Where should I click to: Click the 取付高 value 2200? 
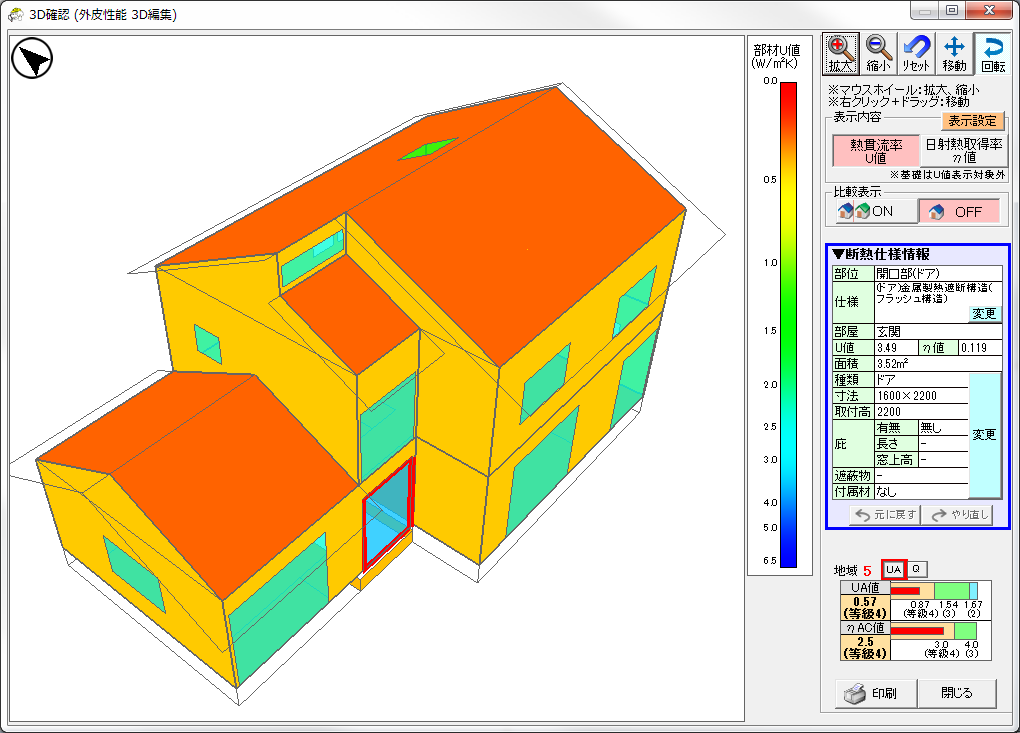921,412
